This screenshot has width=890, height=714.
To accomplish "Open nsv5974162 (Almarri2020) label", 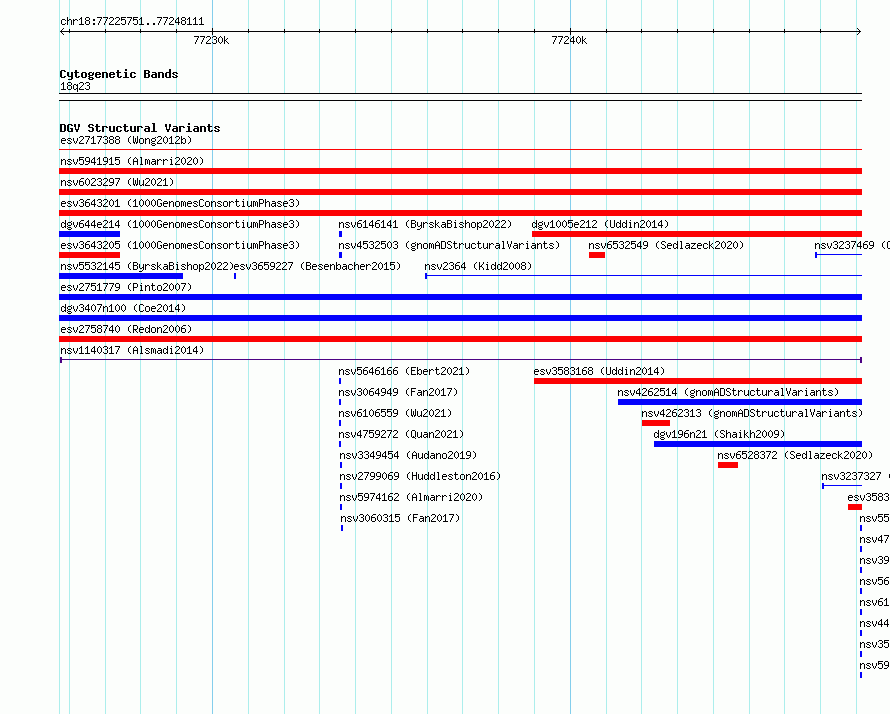I will 411,497.
